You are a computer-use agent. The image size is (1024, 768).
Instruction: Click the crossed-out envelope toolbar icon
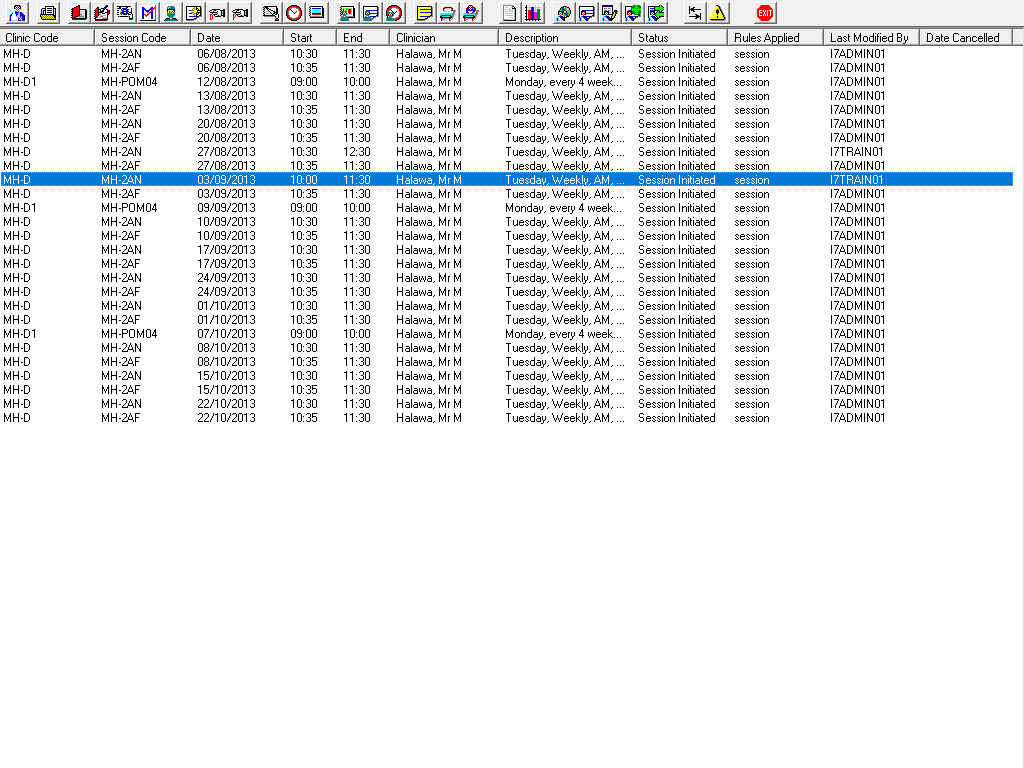(270, 12)
